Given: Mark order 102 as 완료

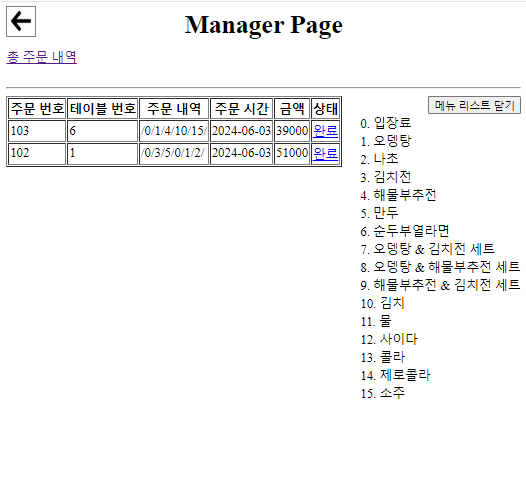Looking at the screenshot, I should [325, 153].
